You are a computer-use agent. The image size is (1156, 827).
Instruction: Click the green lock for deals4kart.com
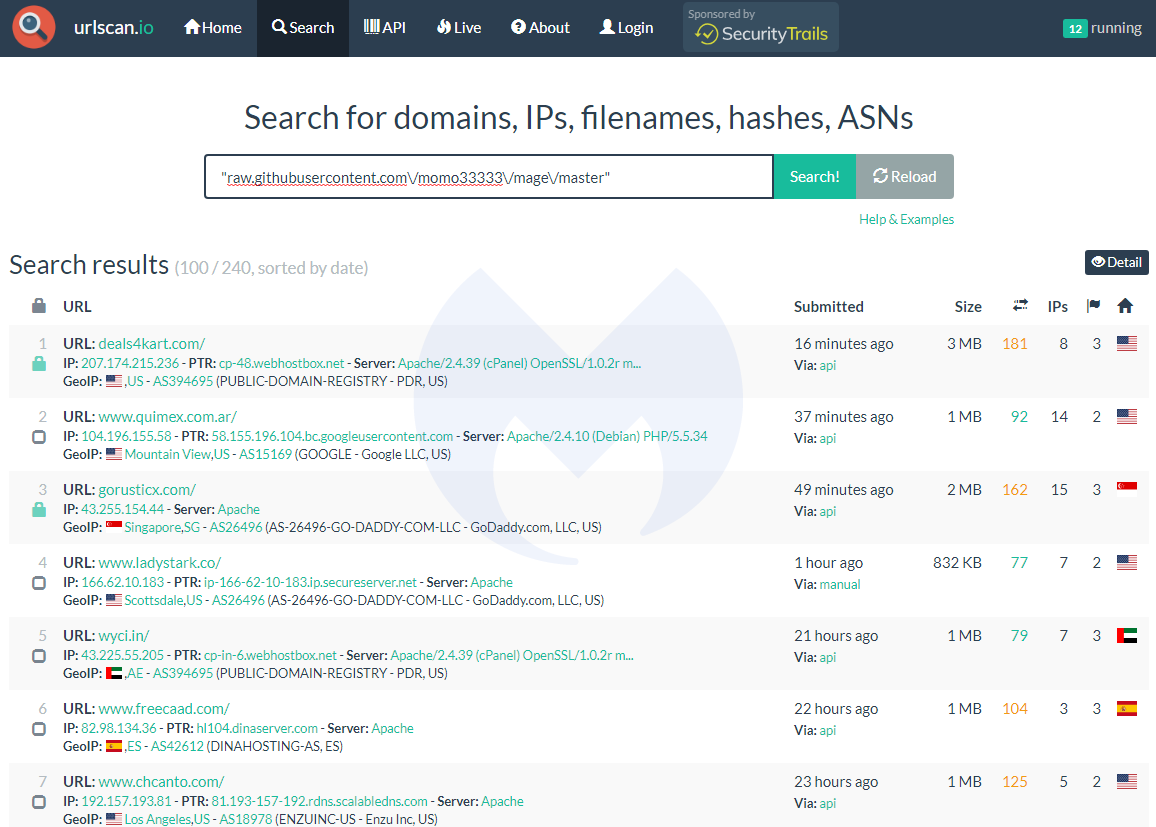click(x=39, y=364)
